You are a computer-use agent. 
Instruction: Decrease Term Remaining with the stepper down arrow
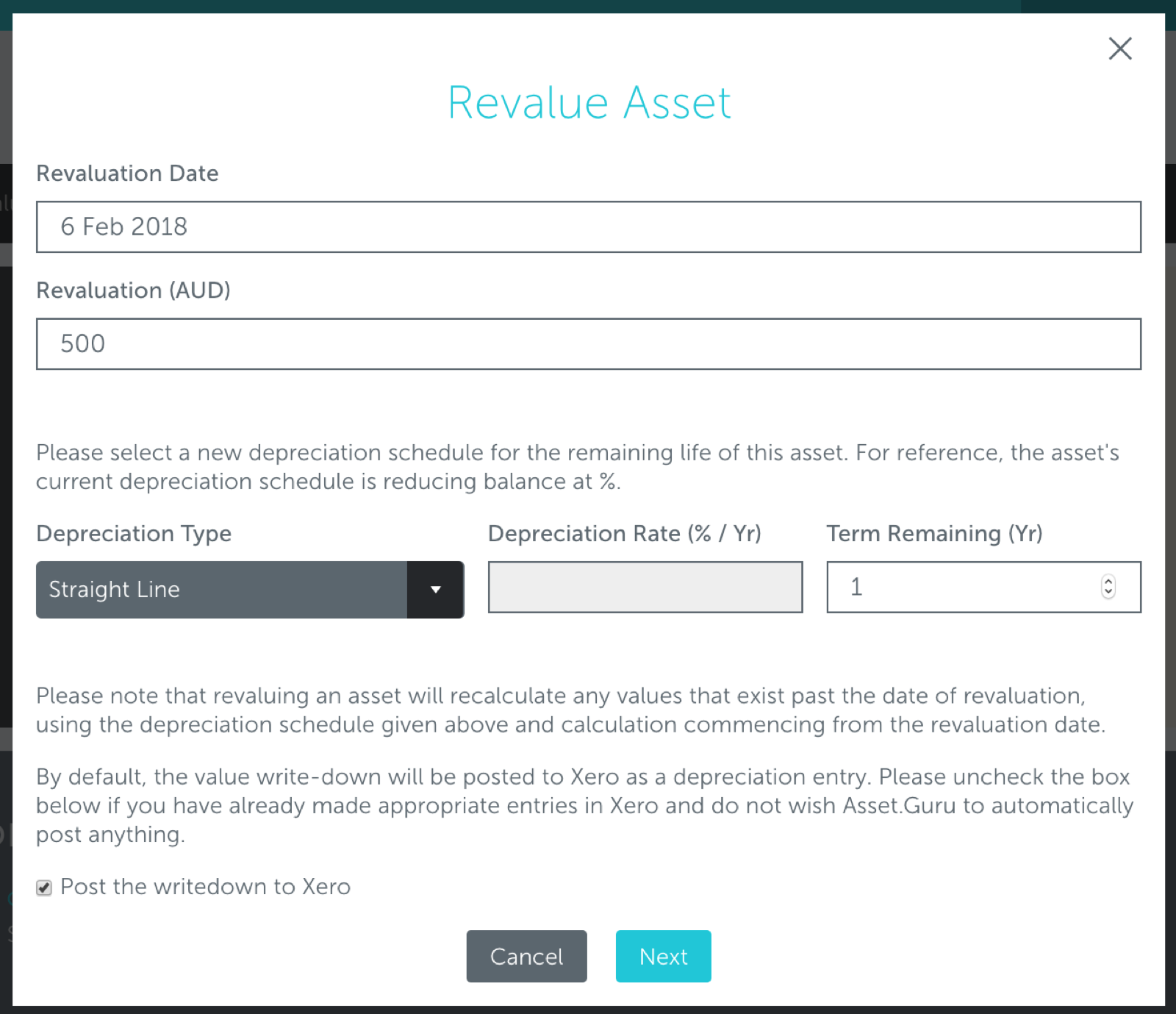1107,593
